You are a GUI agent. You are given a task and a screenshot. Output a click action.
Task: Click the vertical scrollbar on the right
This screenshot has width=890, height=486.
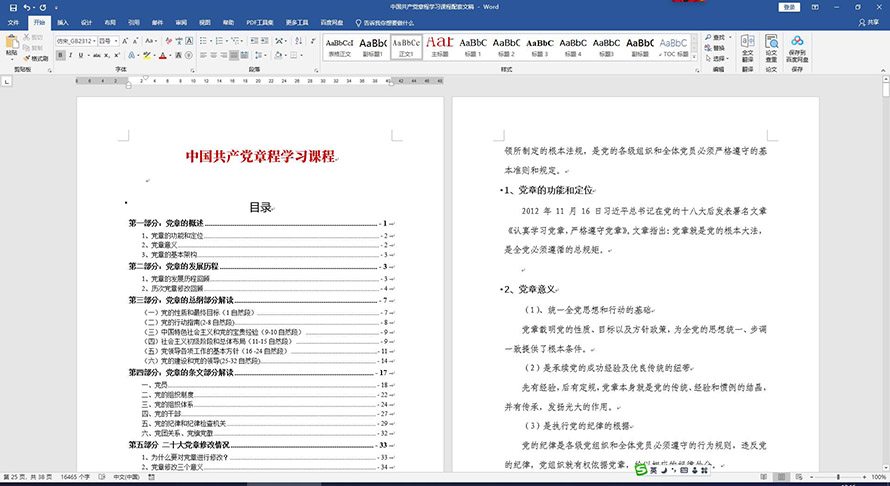pyautogui.click(x=885, y=89)
